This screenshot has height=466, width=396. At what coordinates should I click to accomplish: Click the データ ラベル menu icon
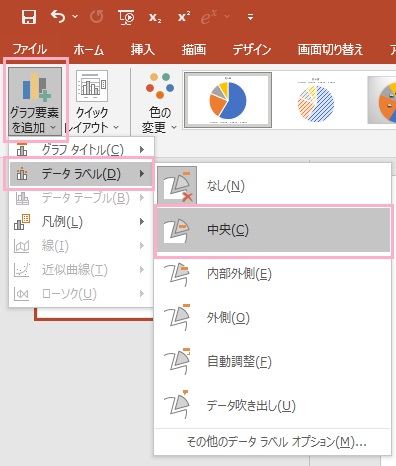22,174
